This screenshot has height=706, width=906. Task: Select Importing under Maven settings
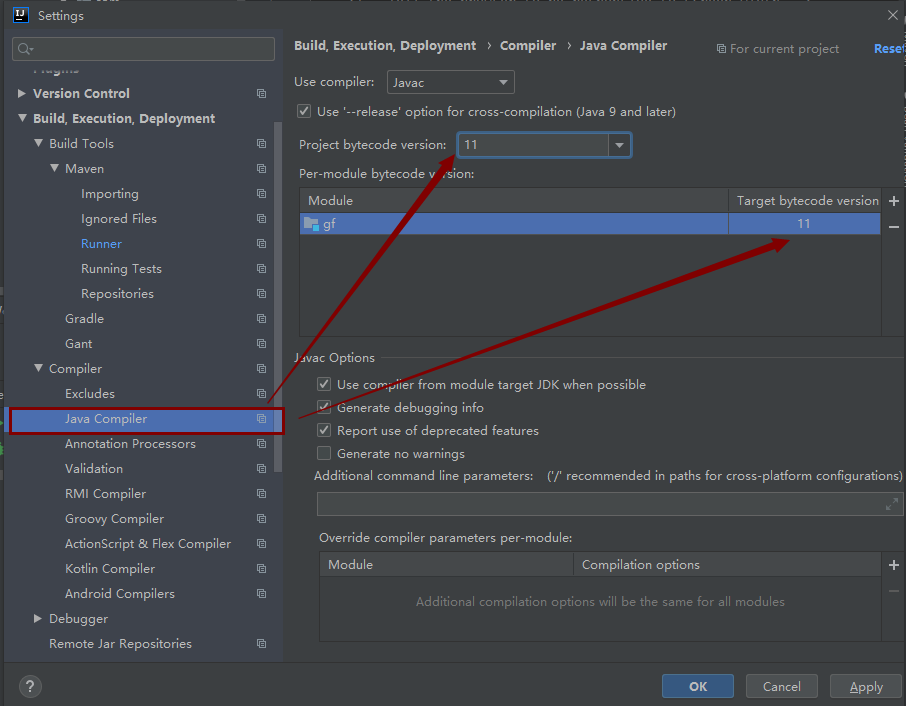click(110, 194)
